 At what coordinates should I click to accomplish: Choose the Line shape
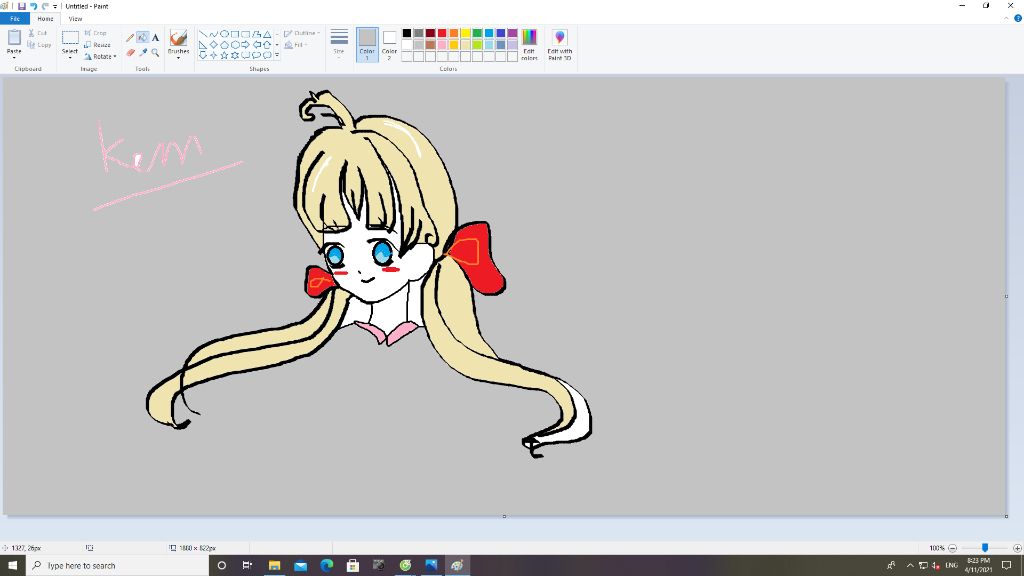203,34
